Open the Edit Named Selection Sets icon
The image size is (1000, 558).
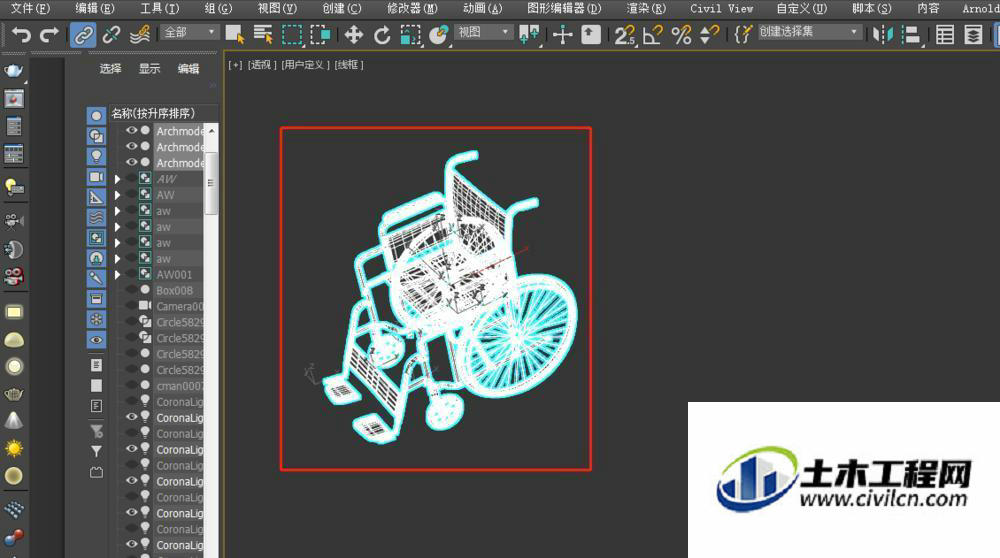coord(742,34)
